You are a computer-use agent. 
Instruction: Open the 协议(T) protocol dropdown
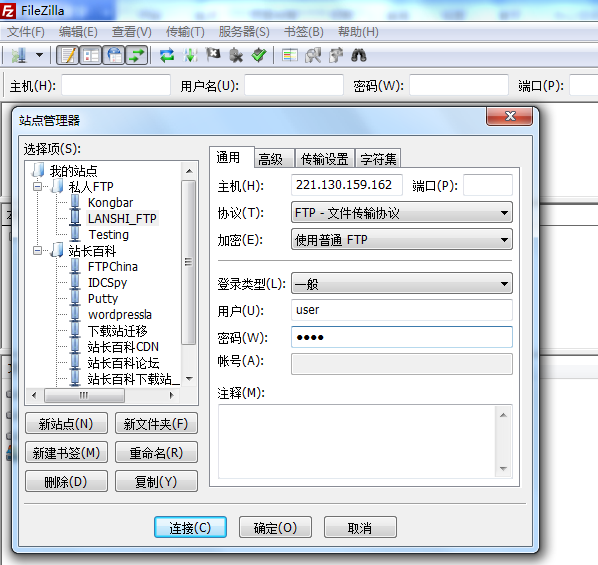coord(402,212)
